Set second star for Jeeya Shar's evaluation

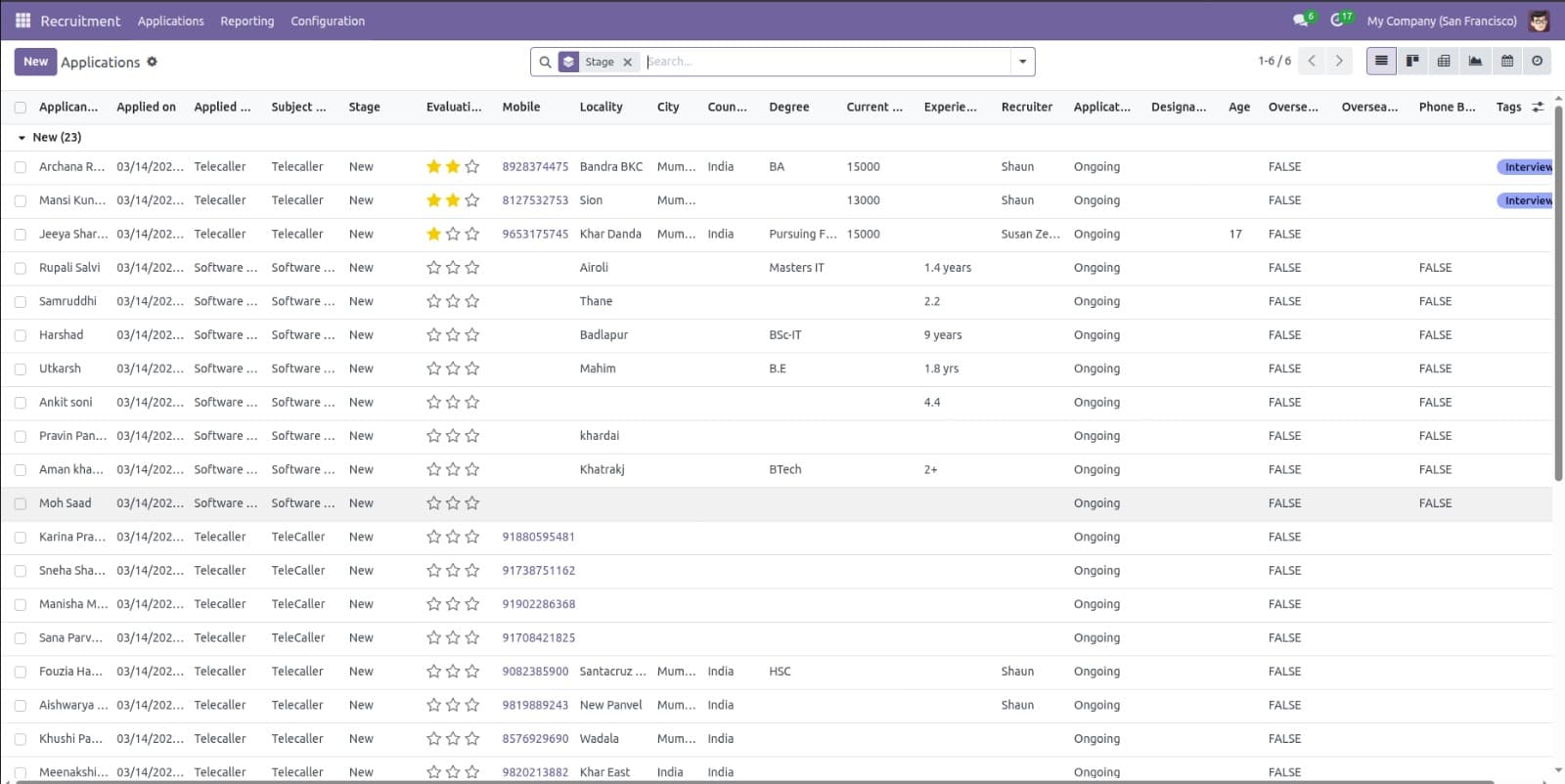(x=453, y=235)
